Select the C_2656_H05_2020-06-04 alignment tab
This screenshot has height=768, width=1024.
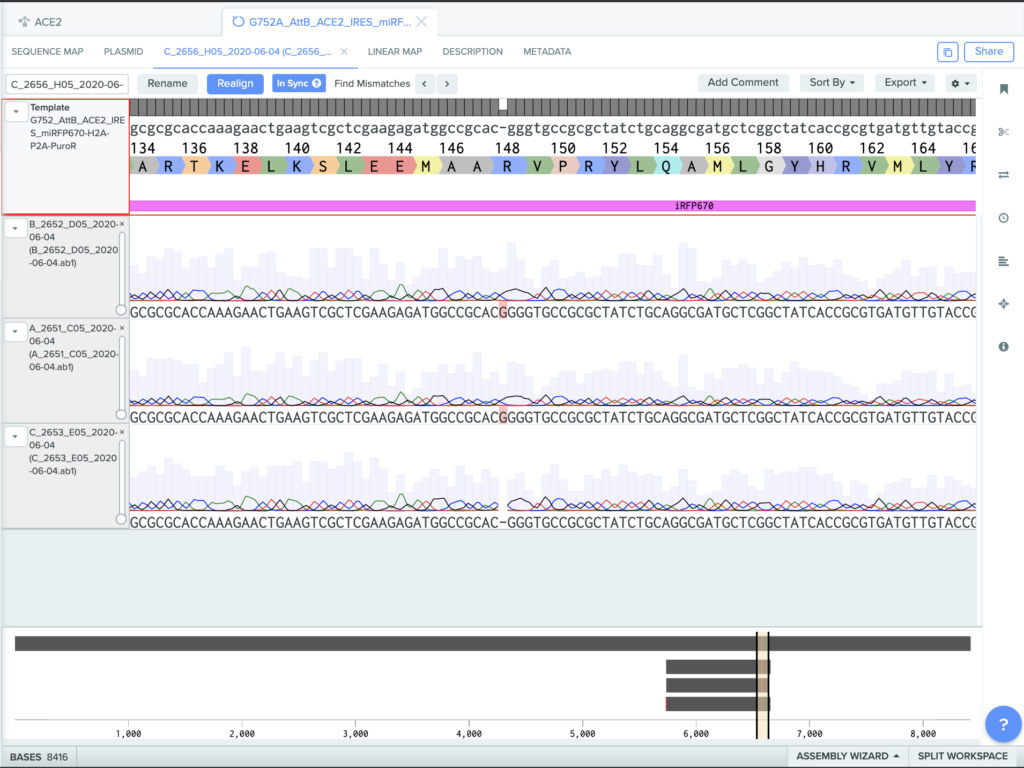coord(248,52)
